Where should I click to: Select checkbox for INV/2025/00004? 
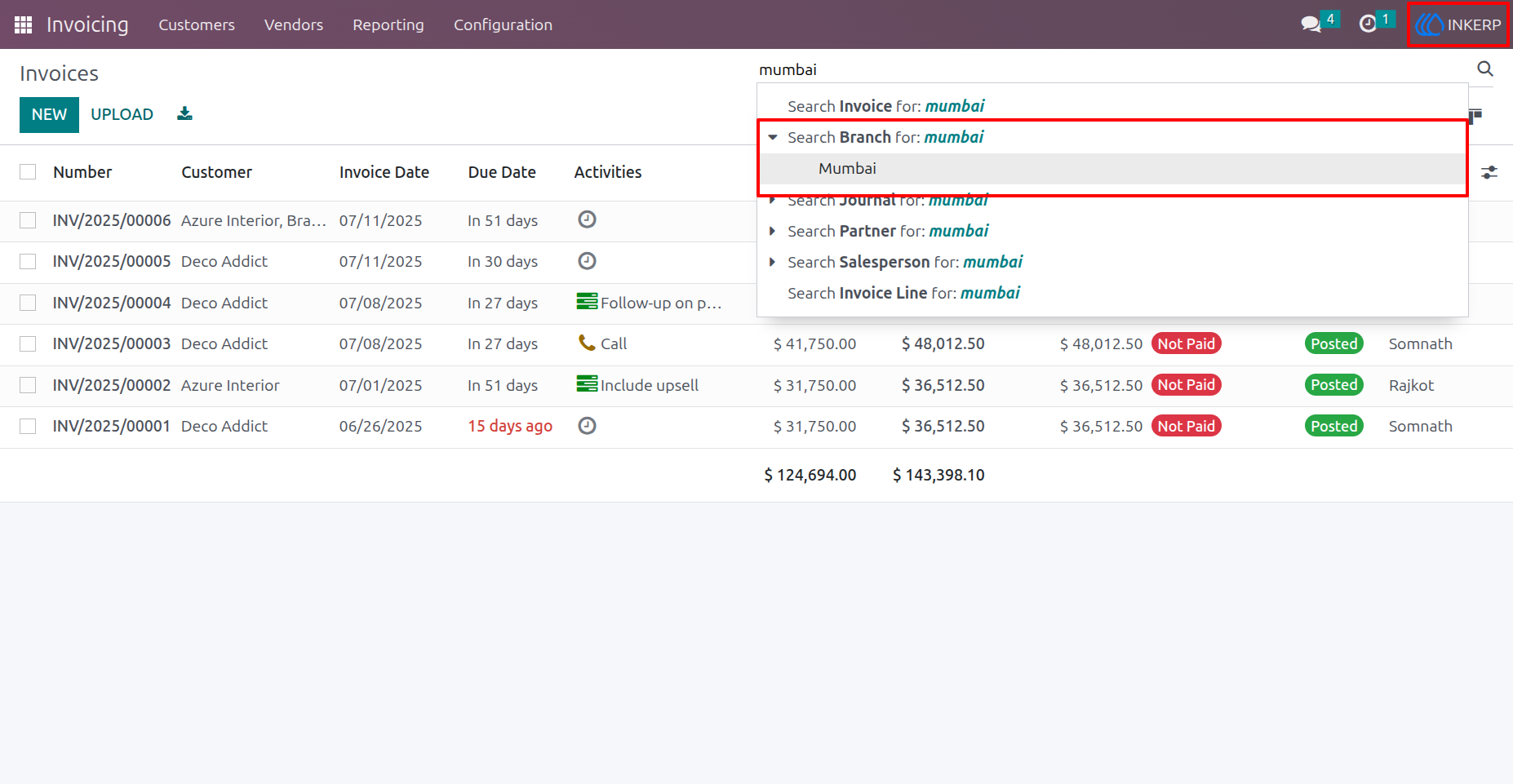click(x=28, y=303)
